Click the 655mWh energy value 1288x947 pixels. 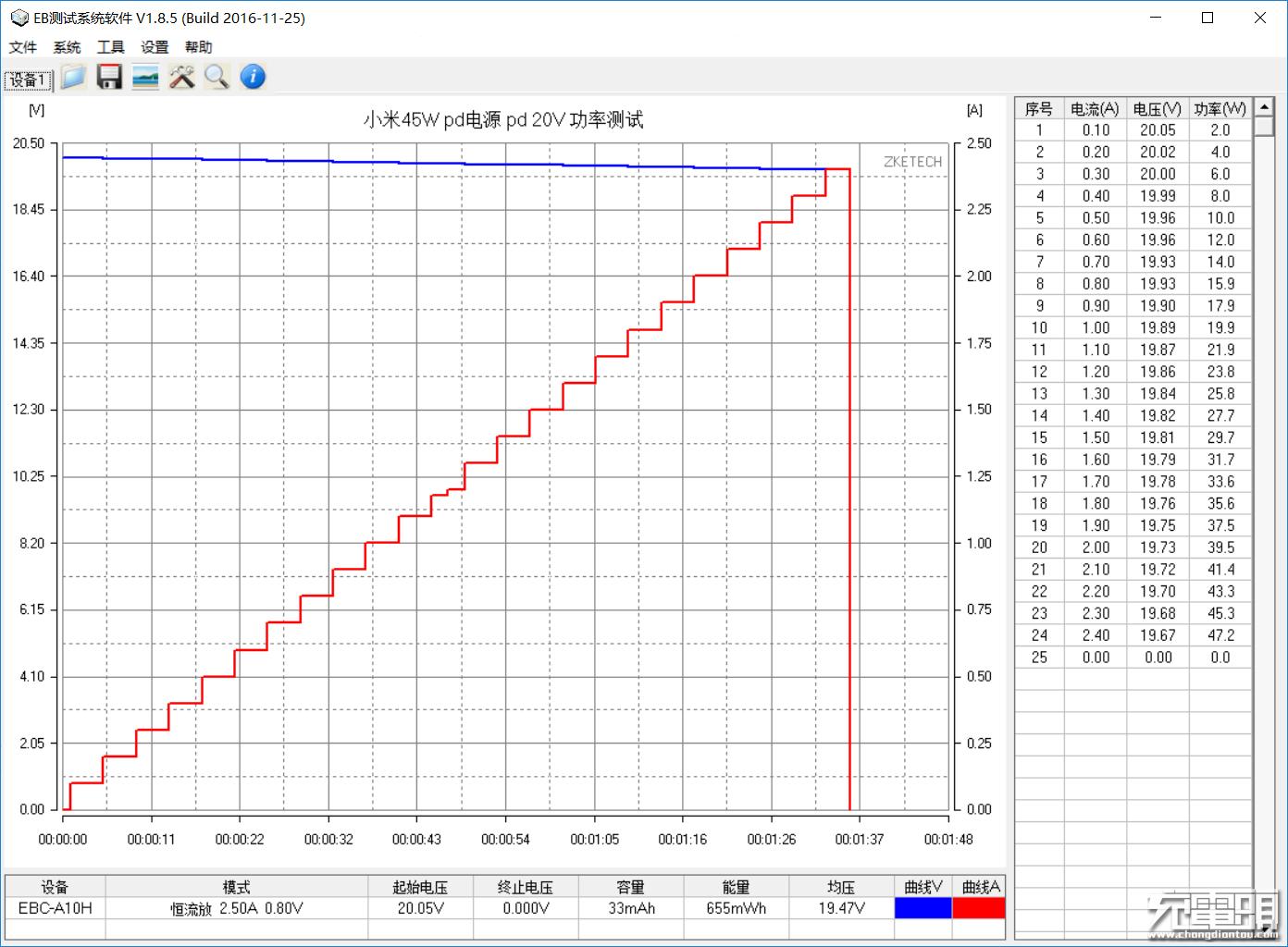coord(736,908)
